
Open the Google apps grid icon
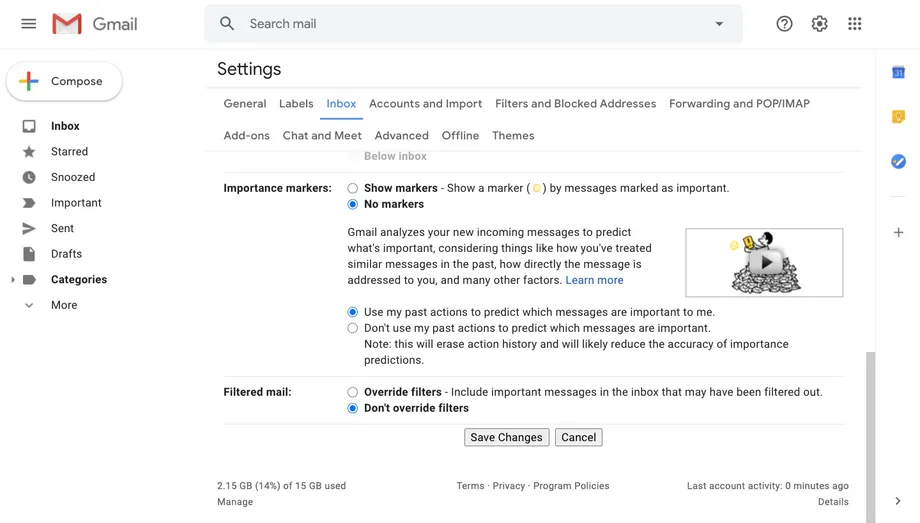[x=854, y=23]
